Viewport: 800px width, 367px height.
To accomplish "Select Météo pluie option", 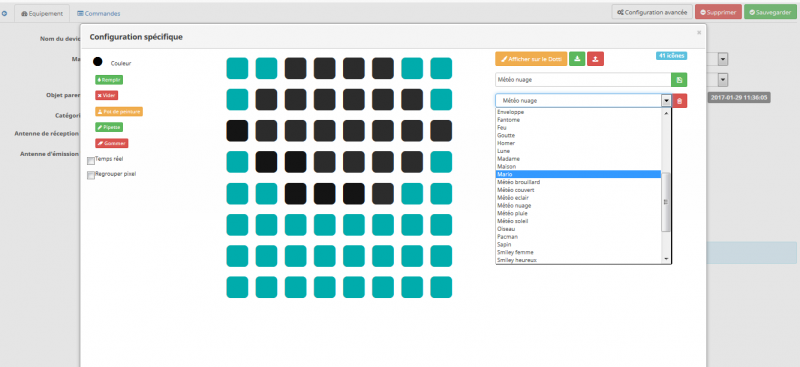I will [578, 213].
